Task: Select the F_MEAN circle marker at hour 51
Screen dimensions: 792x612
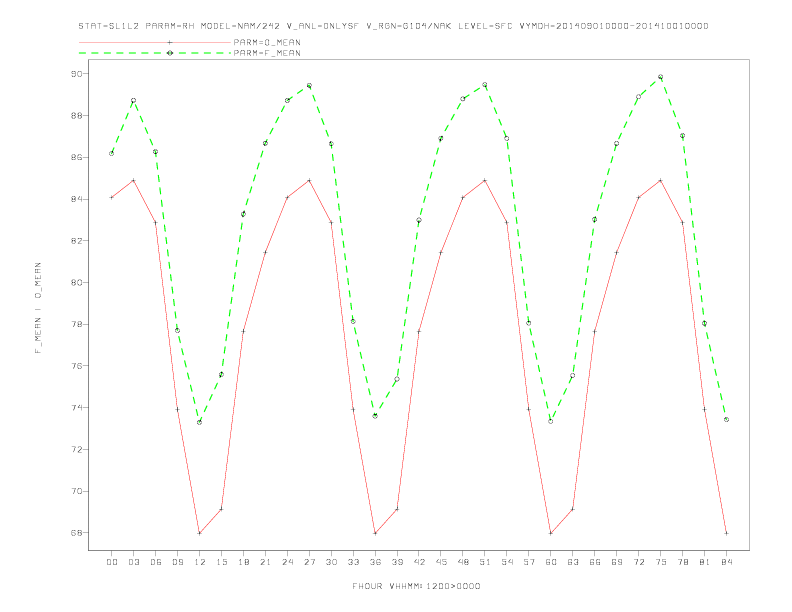Action: (x=485, y=85)
